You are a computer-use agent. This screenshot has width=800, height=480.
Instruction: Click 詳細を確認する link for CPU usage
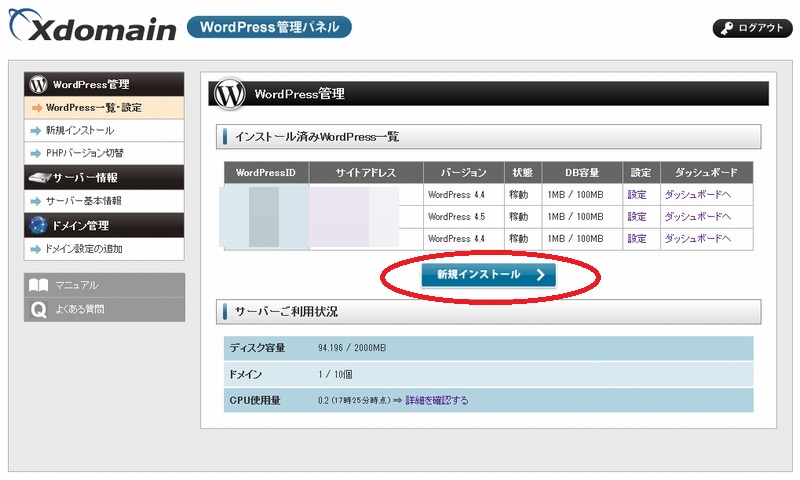tap(437, 400)
